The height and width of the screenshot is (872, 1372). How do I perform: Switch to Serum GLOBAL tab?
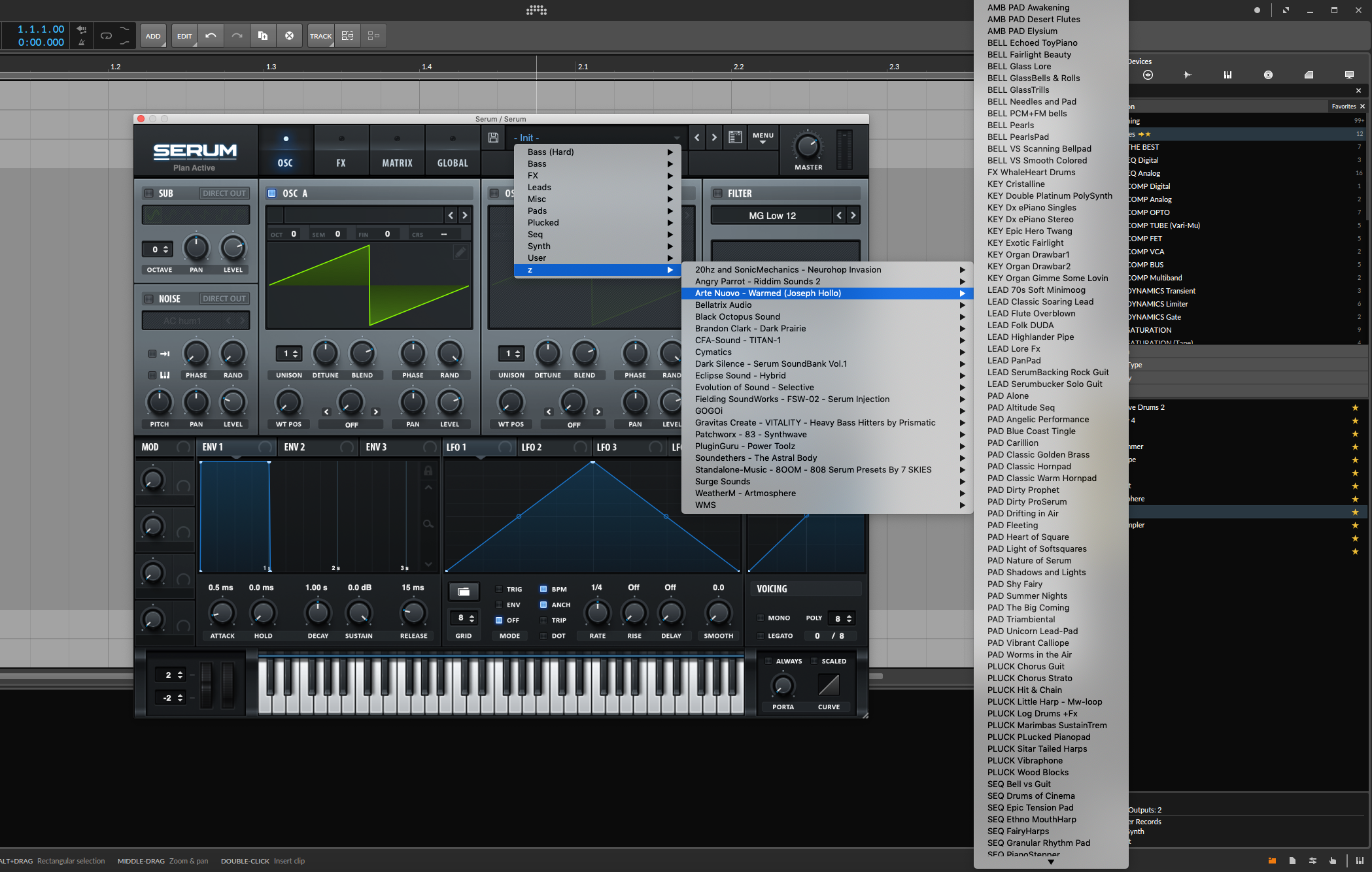tap(453, 150)
